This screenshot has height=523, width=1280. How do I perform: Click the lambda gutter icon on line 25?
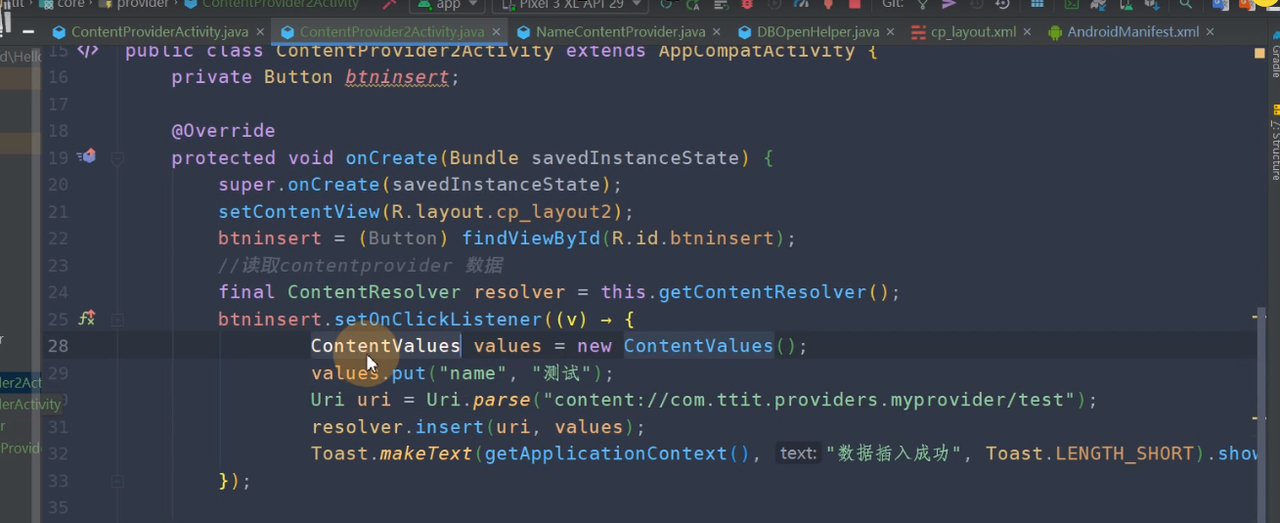click(87, 319)
